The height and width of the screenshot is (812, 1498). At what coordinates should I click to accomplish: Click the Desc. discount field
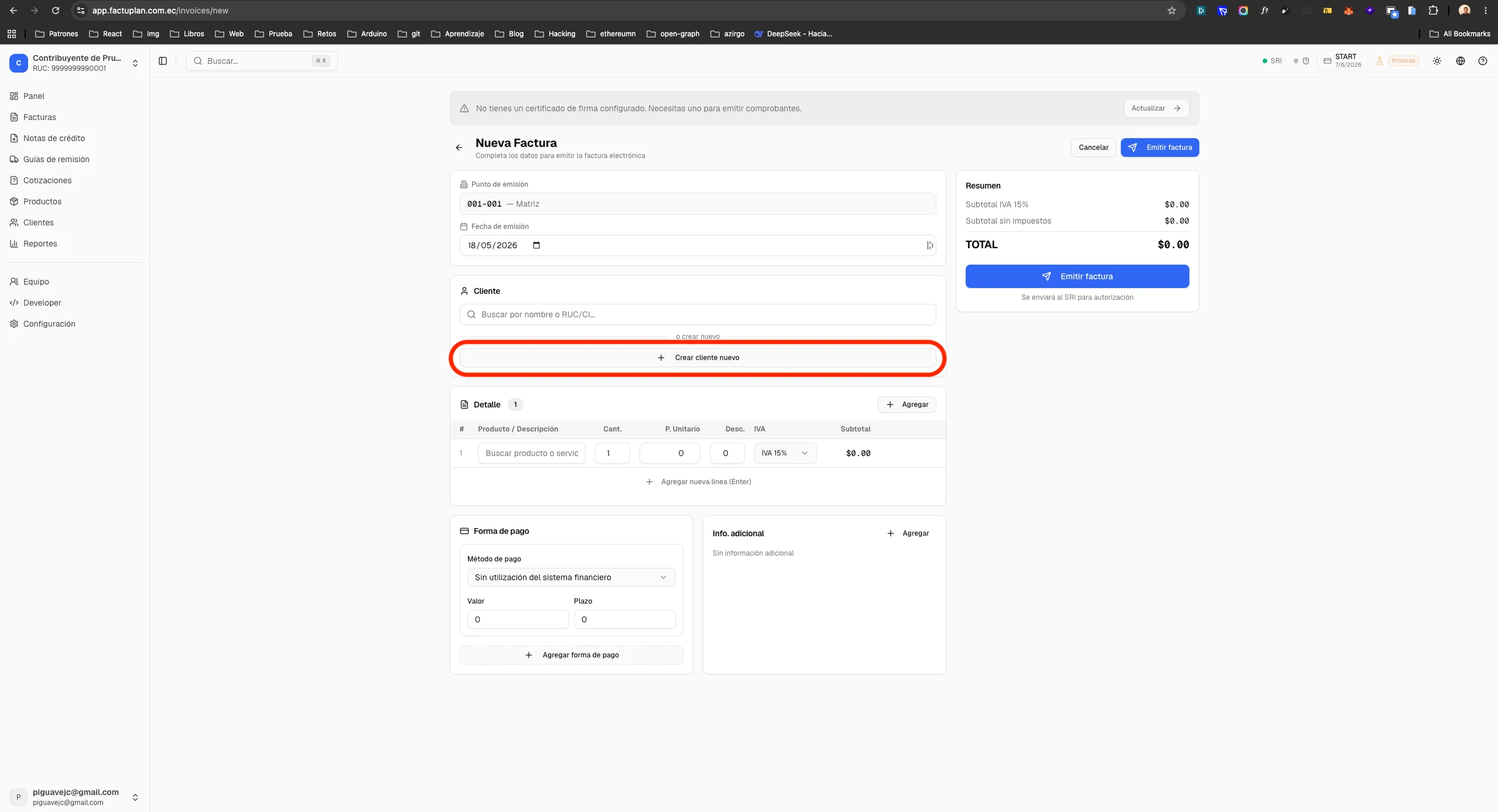(727, 453)
